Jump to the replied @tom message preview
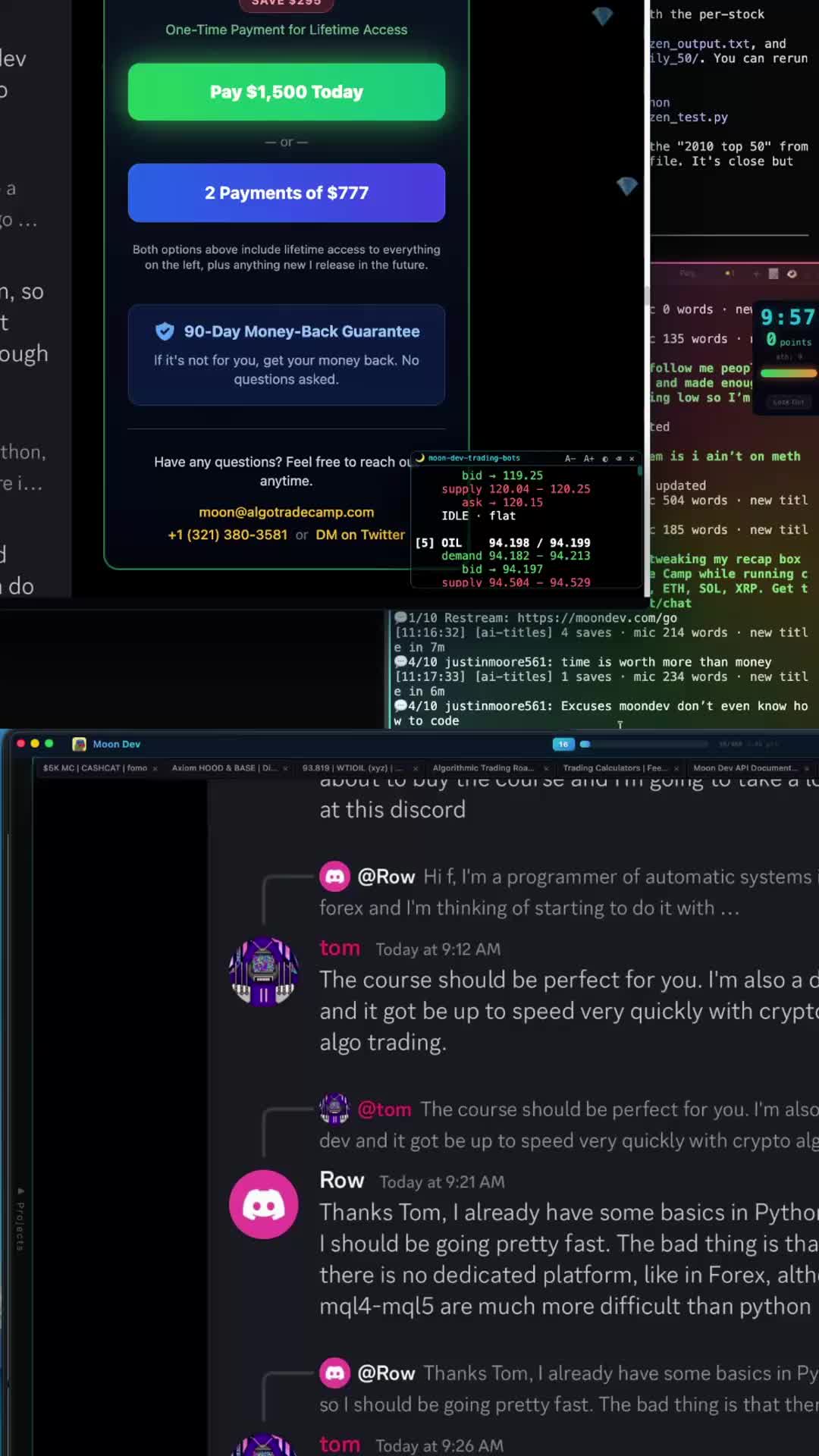The height and width of the screenshot is (1456, 819). tap(569, 1125)
